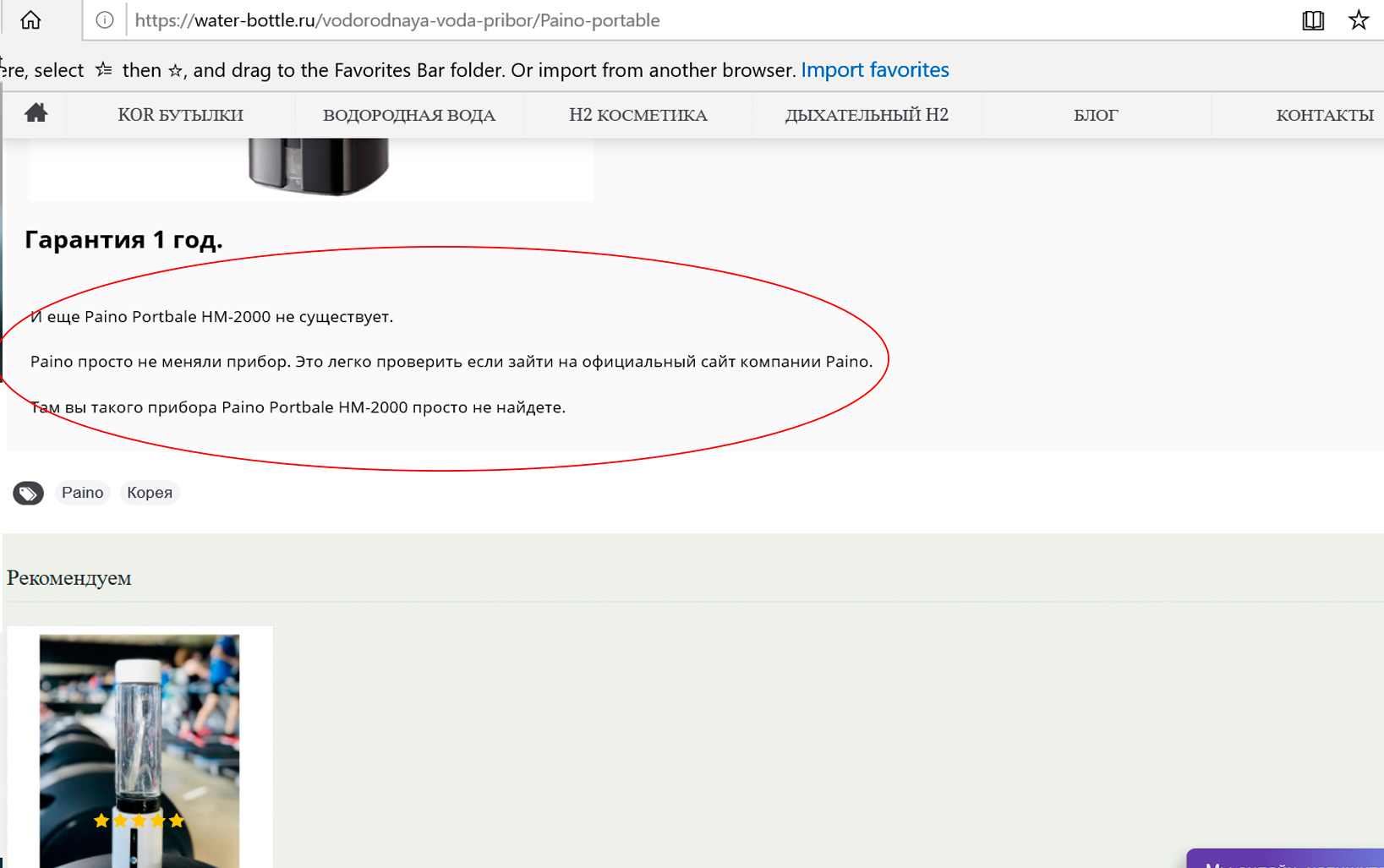Open the site information icon in address bar
This screenshot has width=1384, height=868.
(x=105, y=19)
